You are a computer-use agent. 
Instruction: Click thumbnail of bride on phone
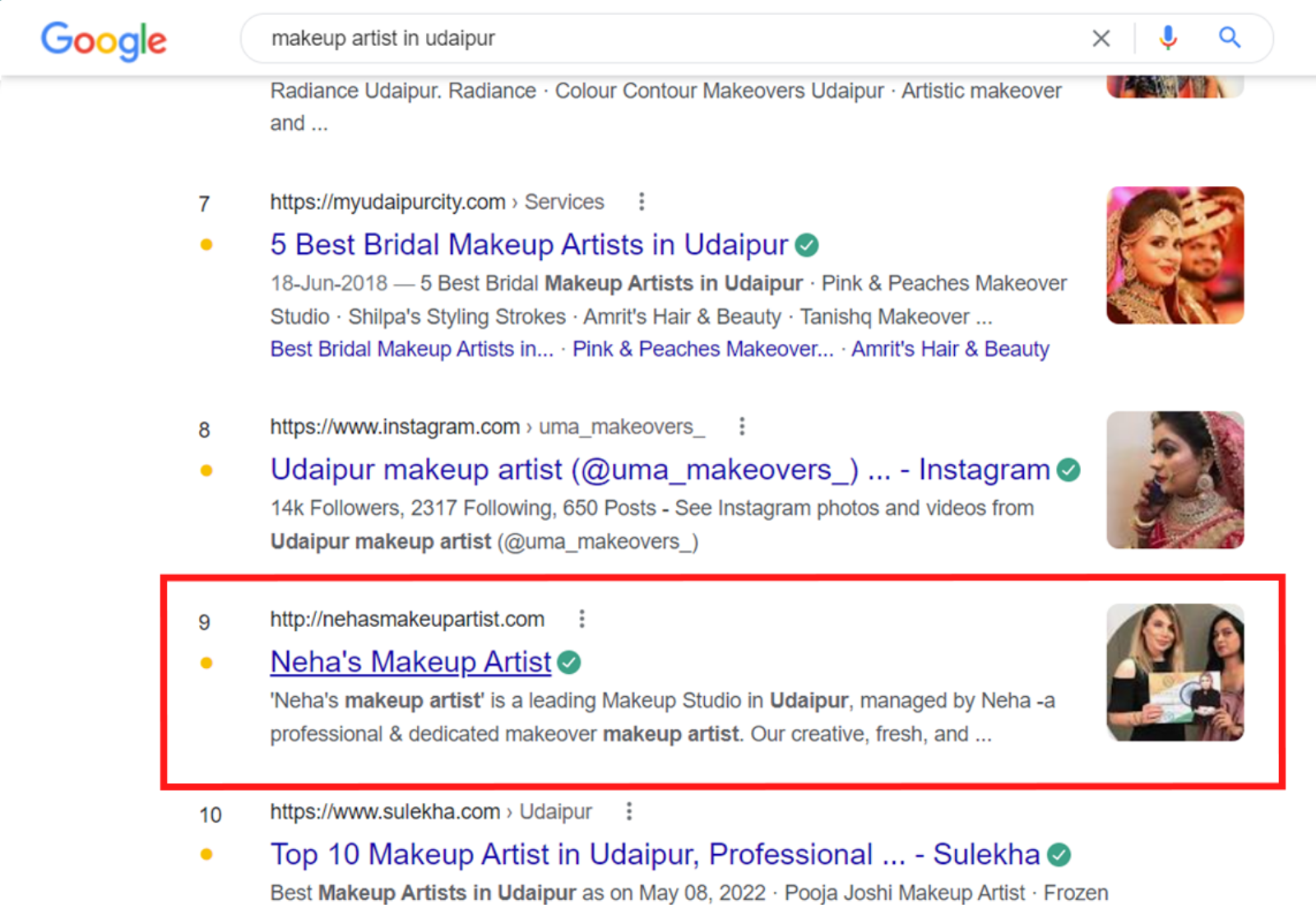click(1175, 480)
